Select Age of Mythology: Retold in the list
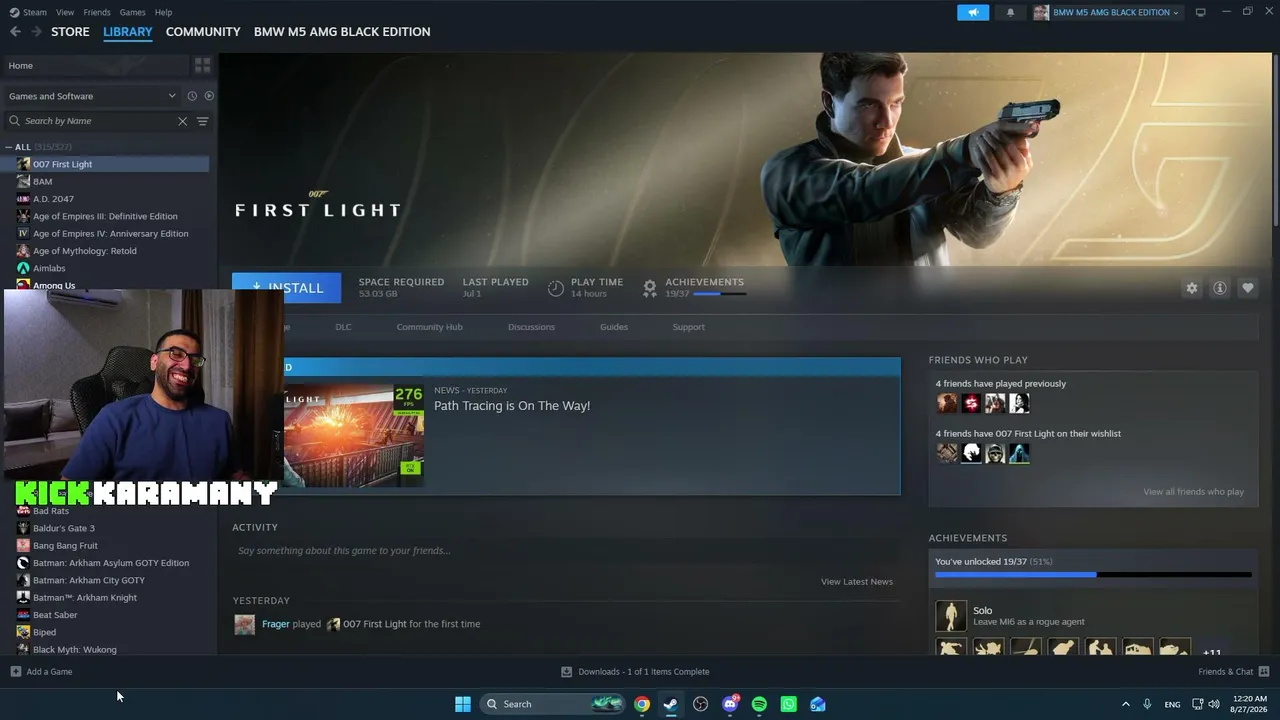1280x720 pixels. click(85, 251)
